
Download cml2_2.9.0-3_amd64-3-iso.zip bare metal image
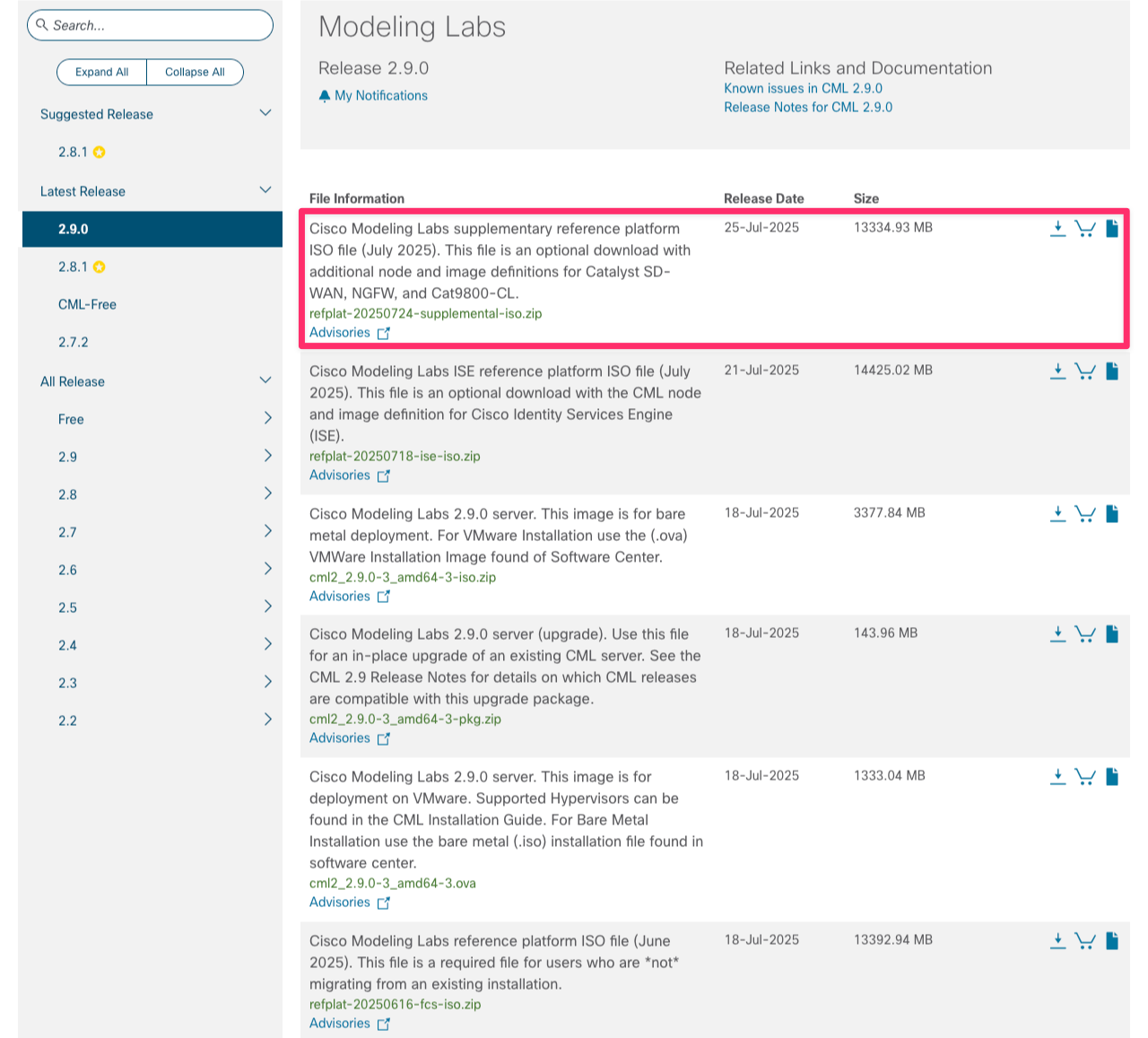(1058, 514)
